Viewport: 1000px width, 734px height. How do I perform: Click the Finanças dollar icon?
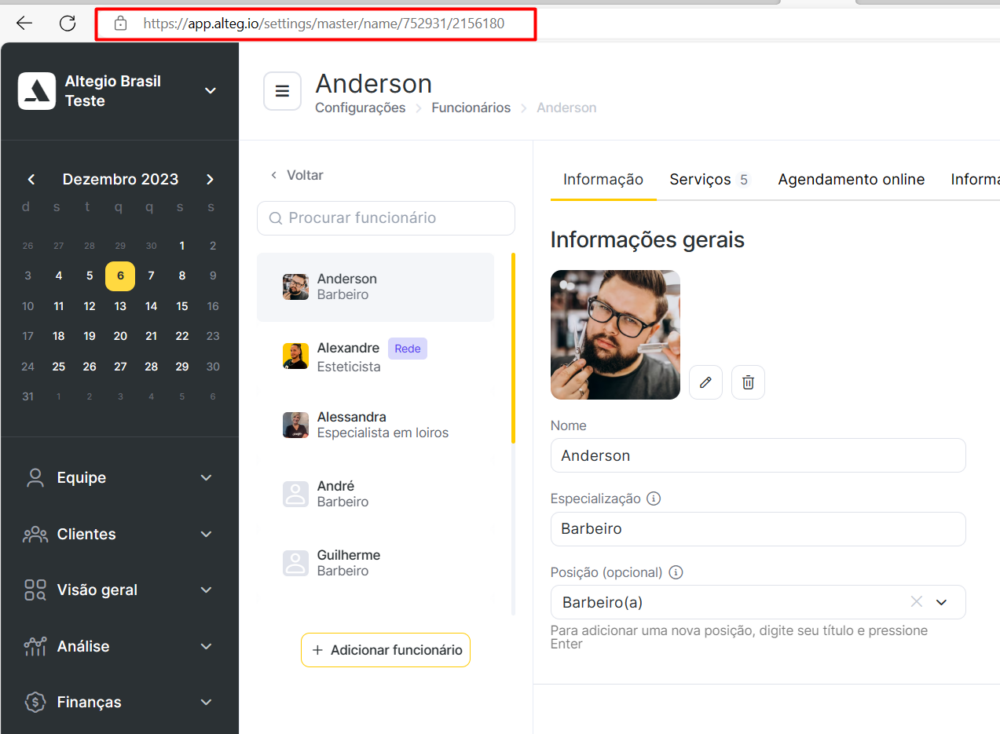35,702
